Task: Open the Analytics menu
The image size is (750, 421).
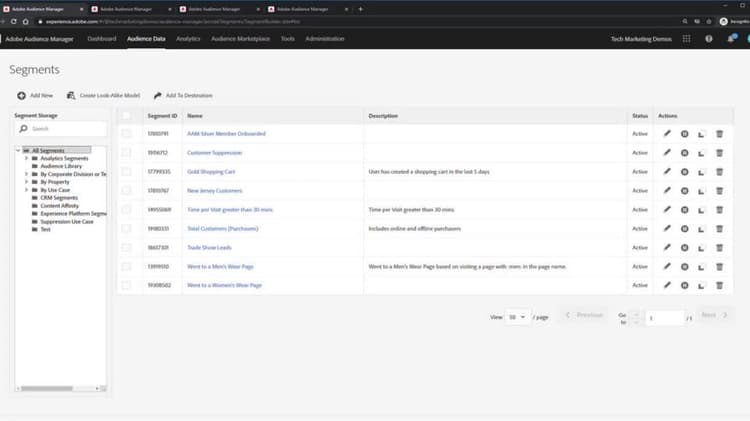Action: pyautogui.click(x=188, y=39)
